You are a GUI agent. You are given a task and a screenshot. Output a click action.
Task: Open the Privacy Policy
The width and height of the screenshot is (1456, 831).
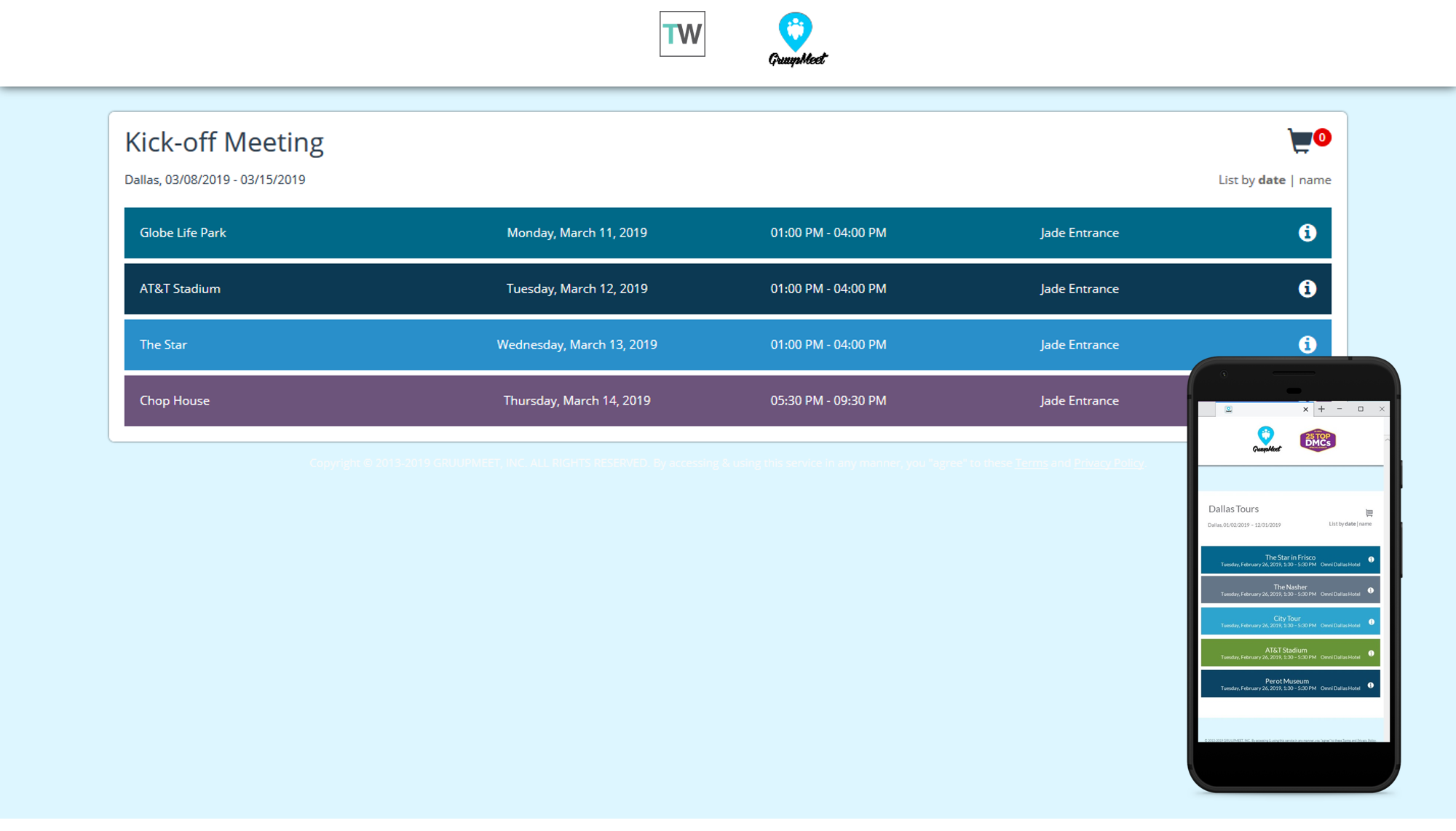[1108, 463]
